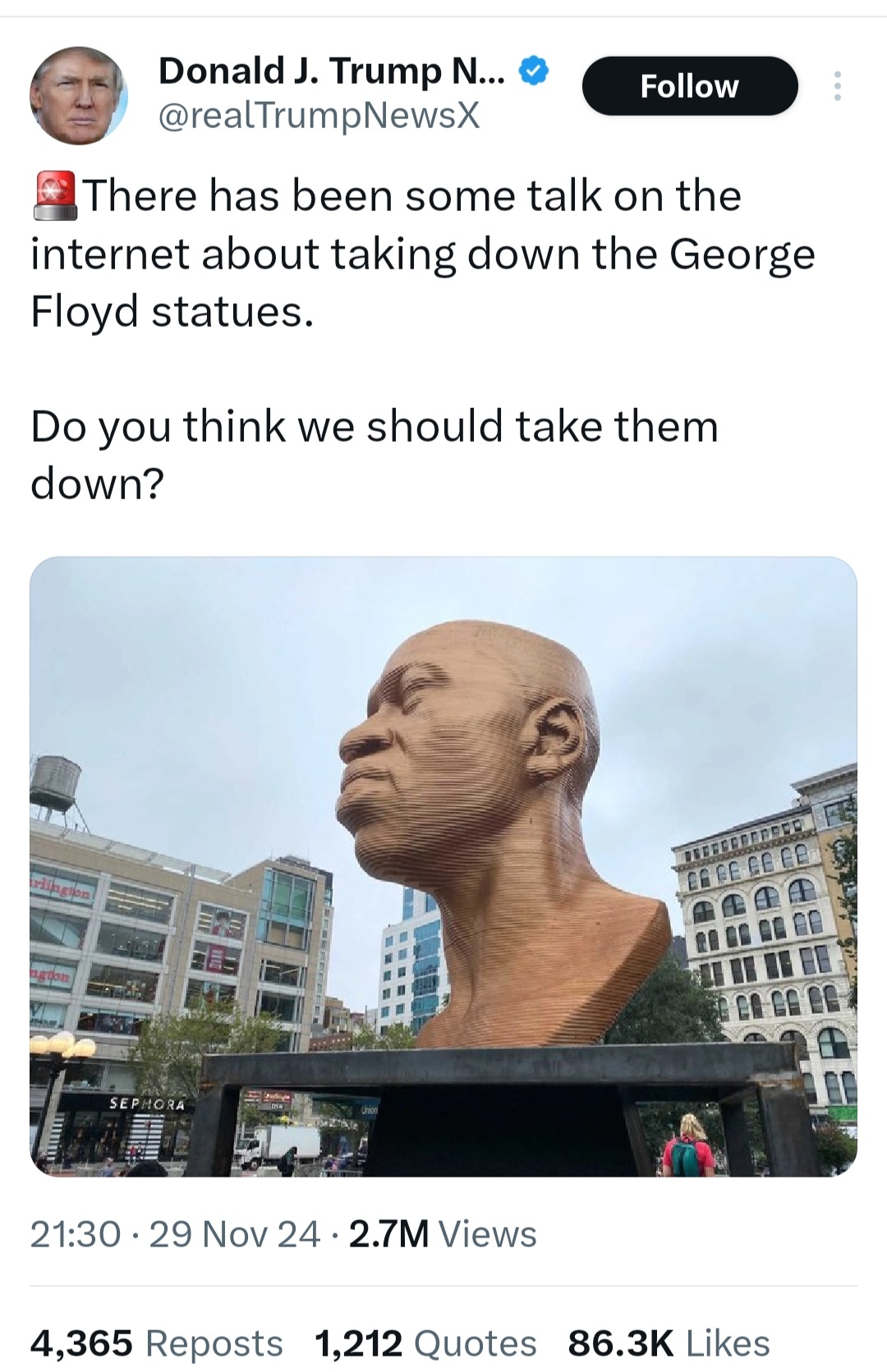The image size is (887, 1372).
Task: Click the date 29 Nov 24
Action: (234, 1234)
